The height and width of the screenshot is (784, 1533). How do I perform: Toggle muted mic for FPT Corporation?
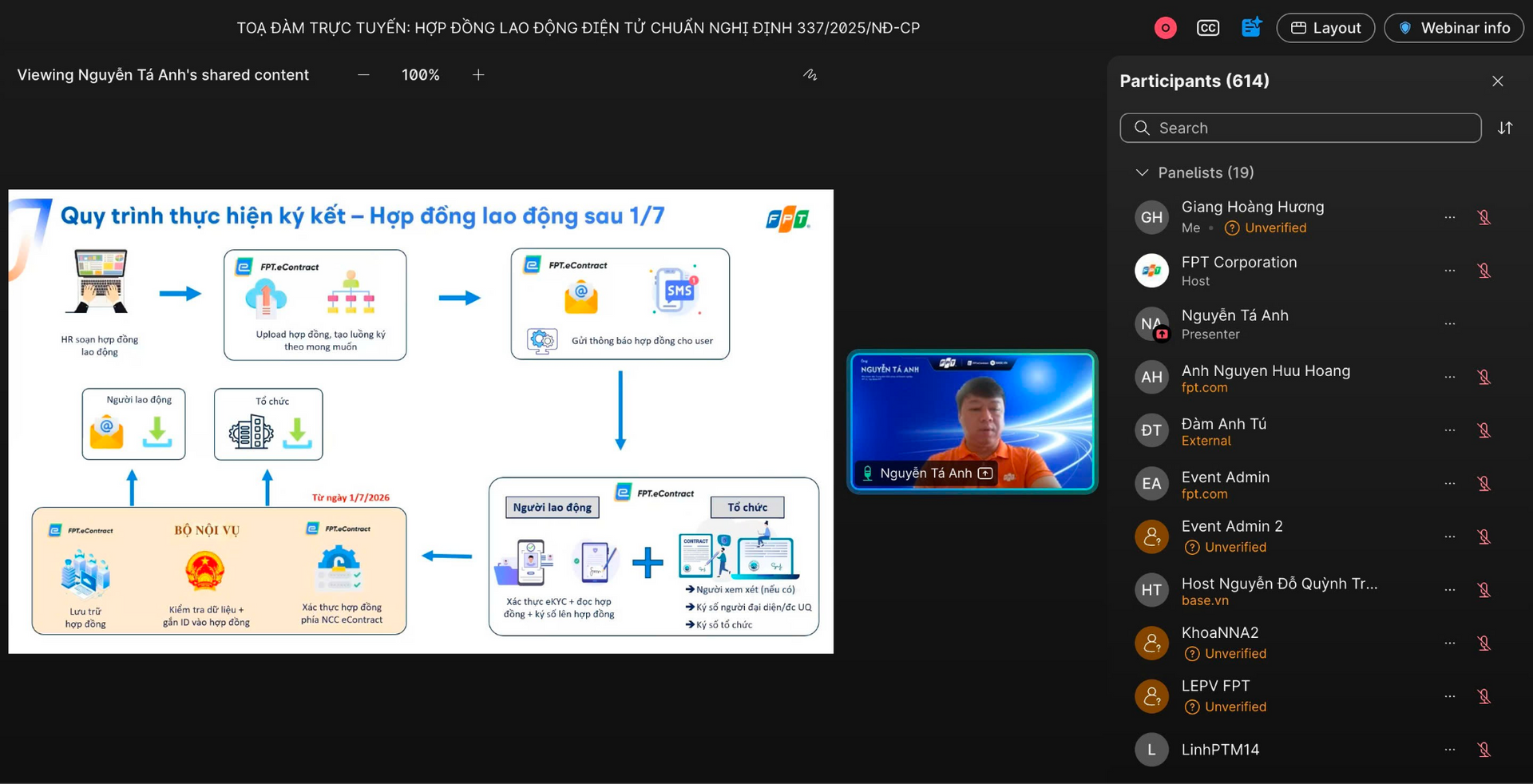(1484, 271)
